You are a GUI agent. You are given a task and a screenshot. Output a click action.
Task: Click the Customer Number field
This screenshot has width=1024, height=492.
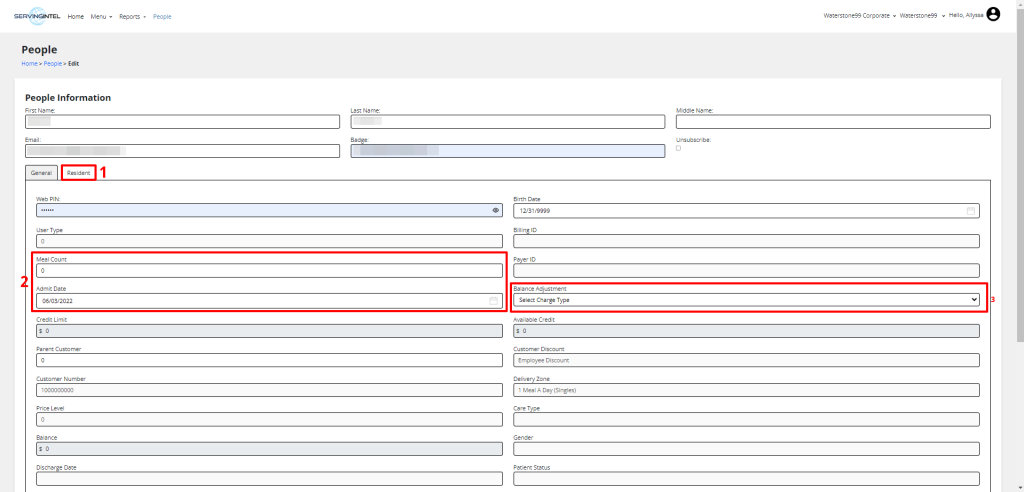click(269, 390)
